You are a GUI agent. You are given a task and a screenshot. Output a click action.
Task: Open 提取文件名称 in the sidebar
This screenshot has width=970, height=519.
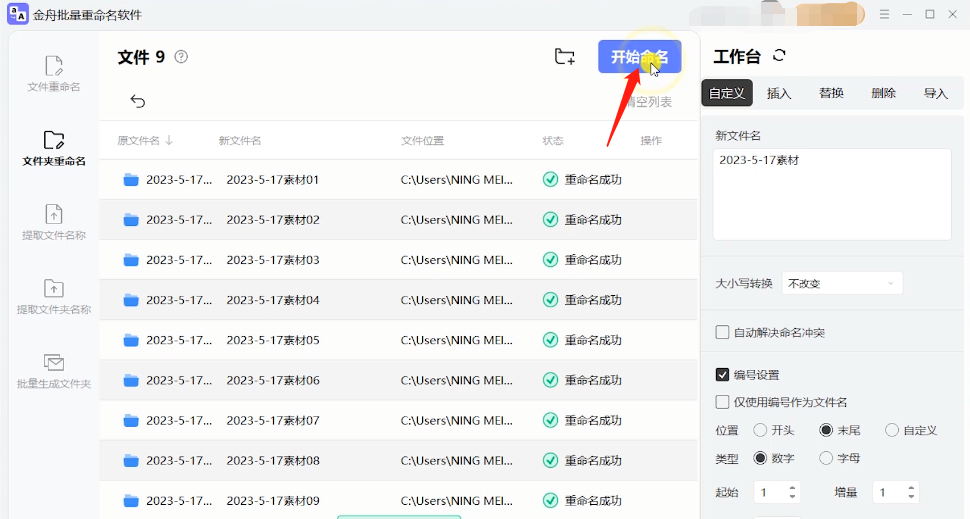[x=54, y=222]
